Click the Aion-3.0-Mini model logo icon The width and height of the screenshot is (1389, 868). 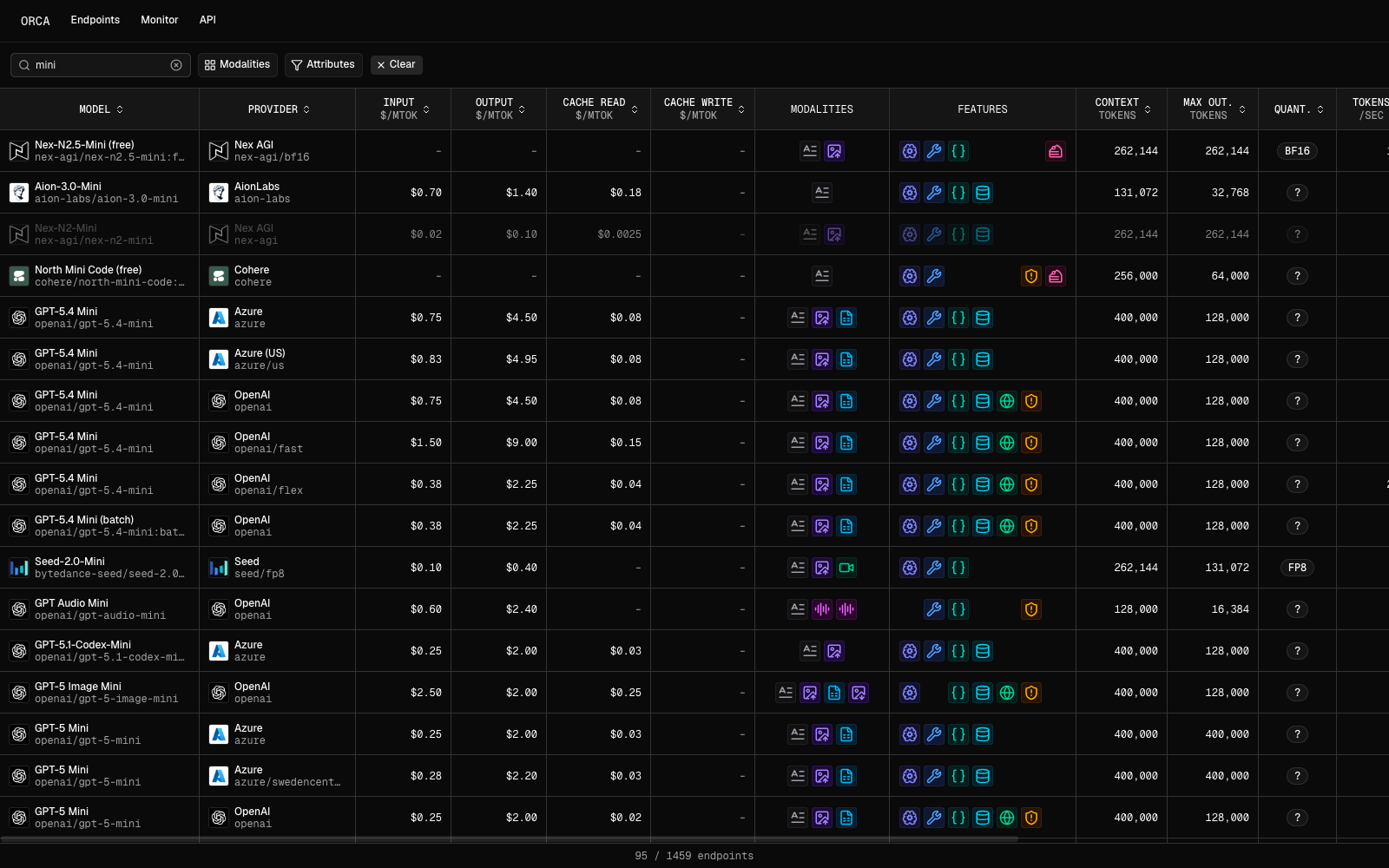coord(19,193)
